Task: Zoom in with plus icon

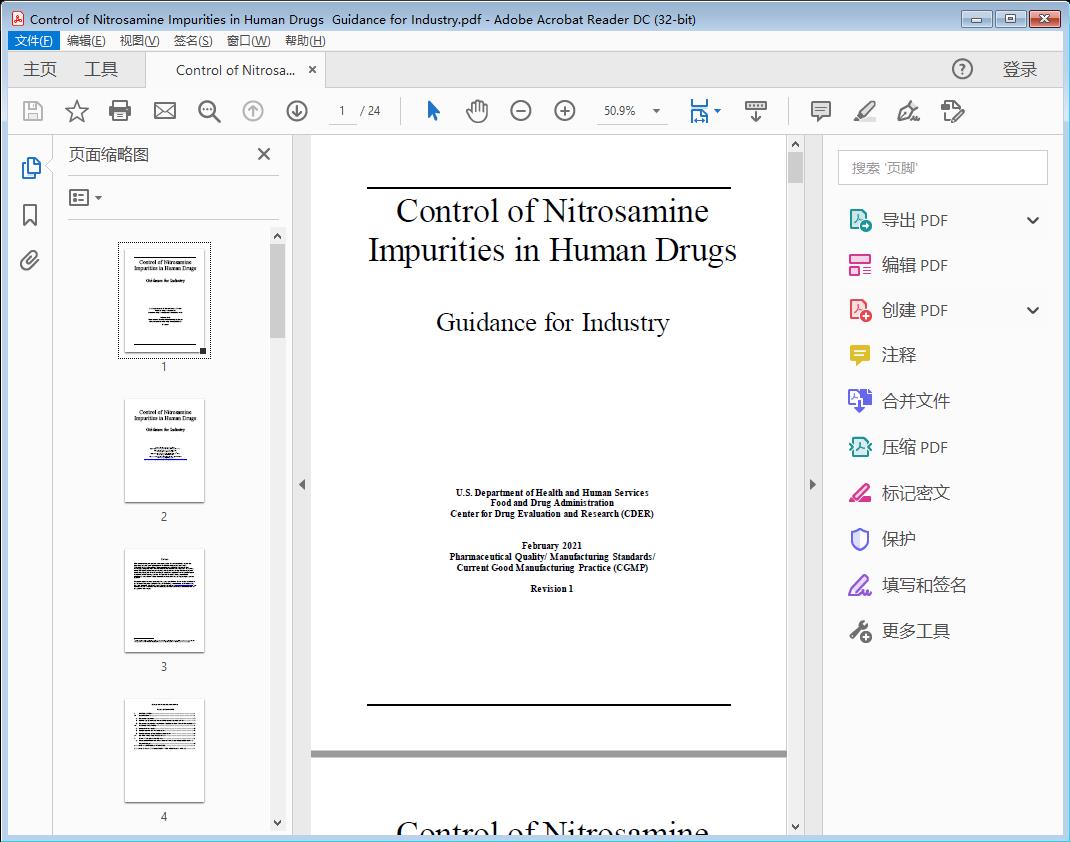Action: click(564, 111)
